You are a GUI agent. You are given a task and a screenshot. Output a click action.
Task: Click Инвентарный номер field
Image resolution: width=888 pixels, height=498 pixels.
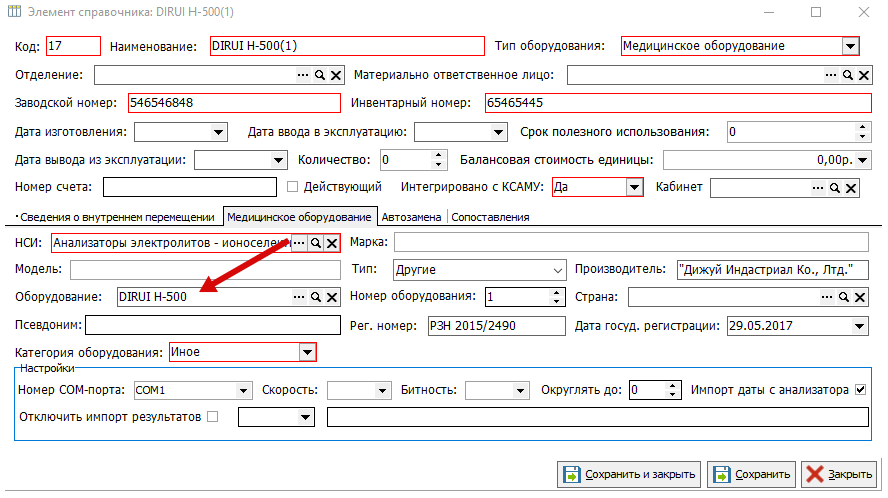click(x=678, y=103)
